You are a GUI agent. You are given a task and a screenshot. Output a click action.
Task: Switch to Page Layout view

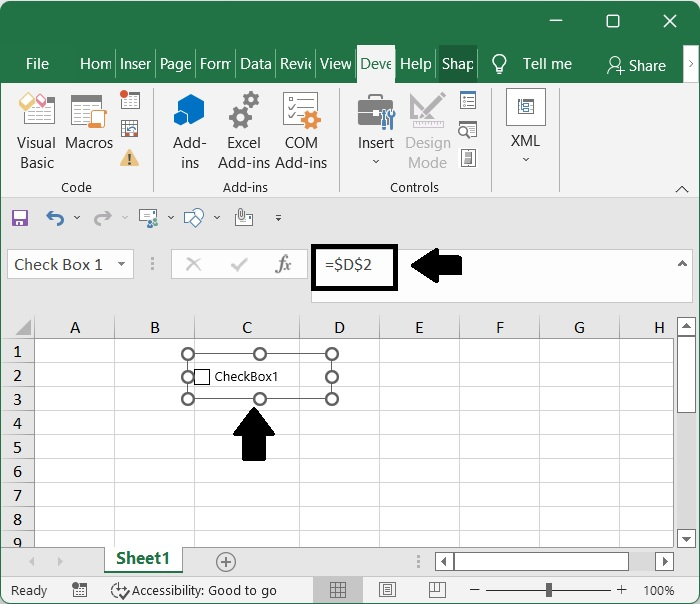tap(387, 590)
